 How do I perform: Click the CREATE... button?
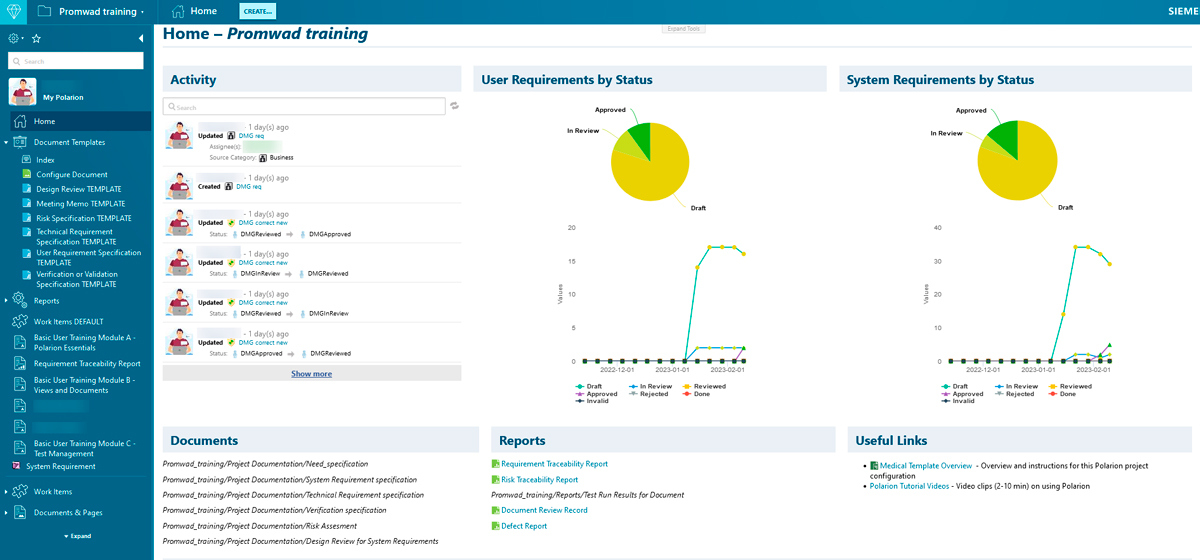pyautogui.click(x=257, y=11)
